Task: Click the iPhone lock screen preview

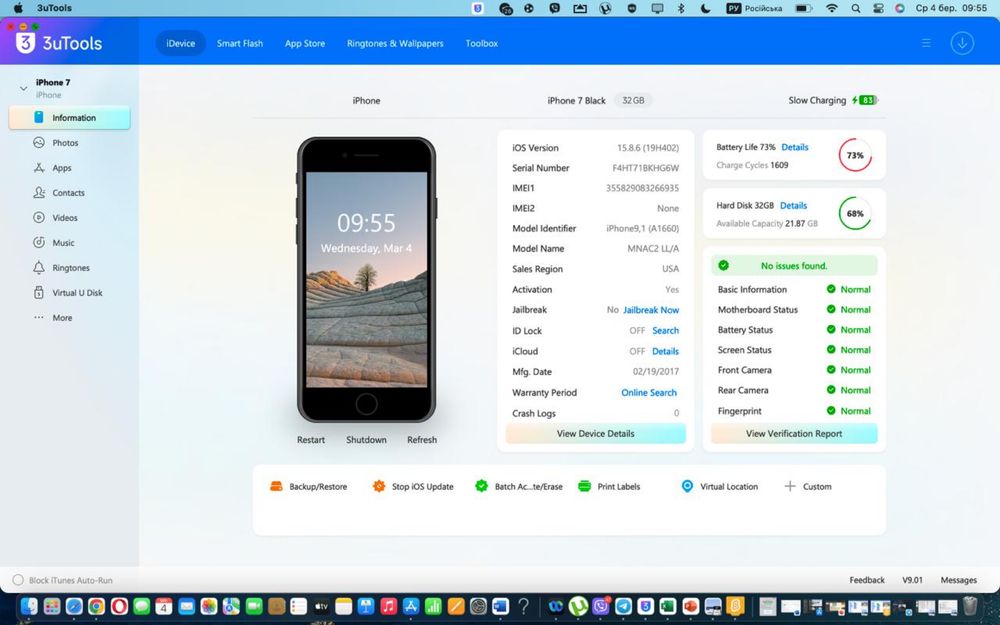Action: click(x=366, y=279)
